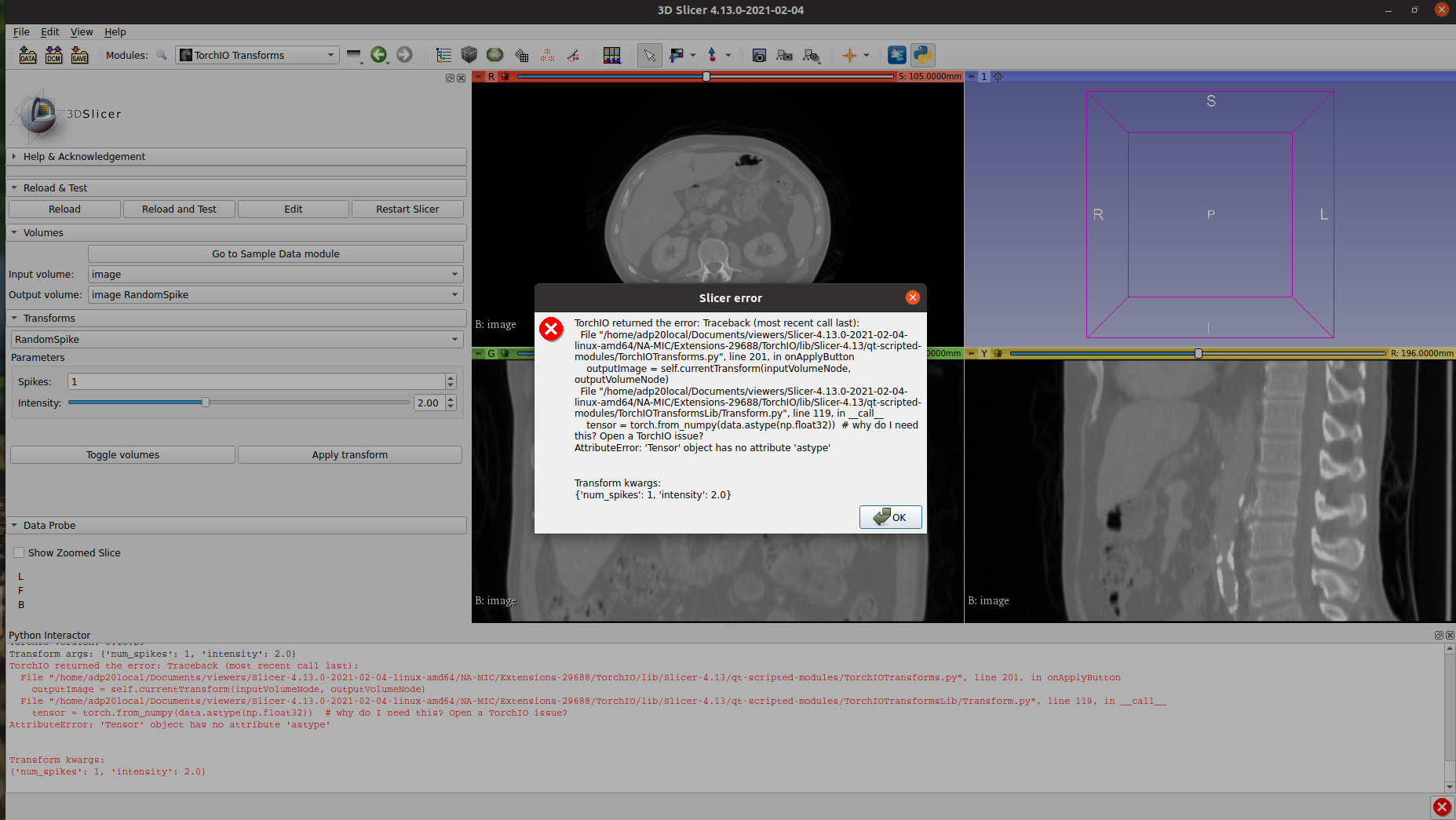Click the next module arrow icon
Viewport: 1456px width, 820px height.
404,55
